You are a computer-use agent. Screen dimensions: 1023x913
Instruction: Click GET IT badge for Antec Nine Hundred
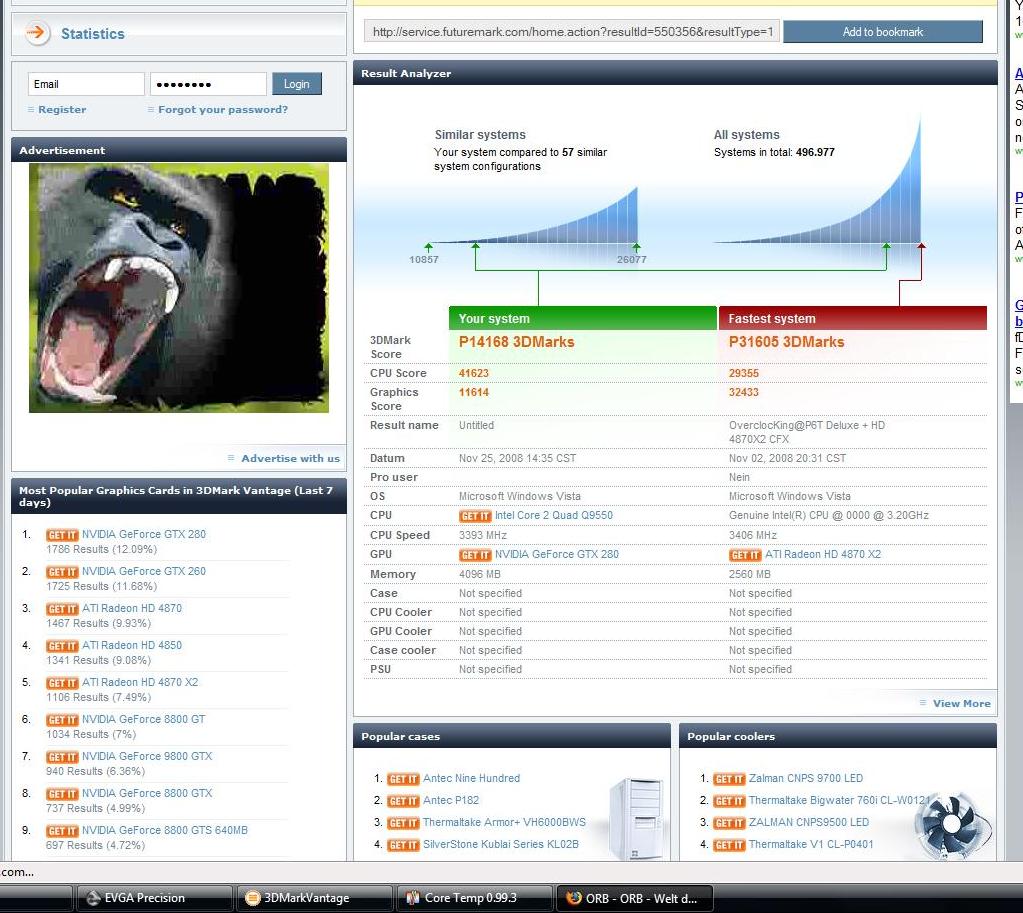(x=403, y=779)
